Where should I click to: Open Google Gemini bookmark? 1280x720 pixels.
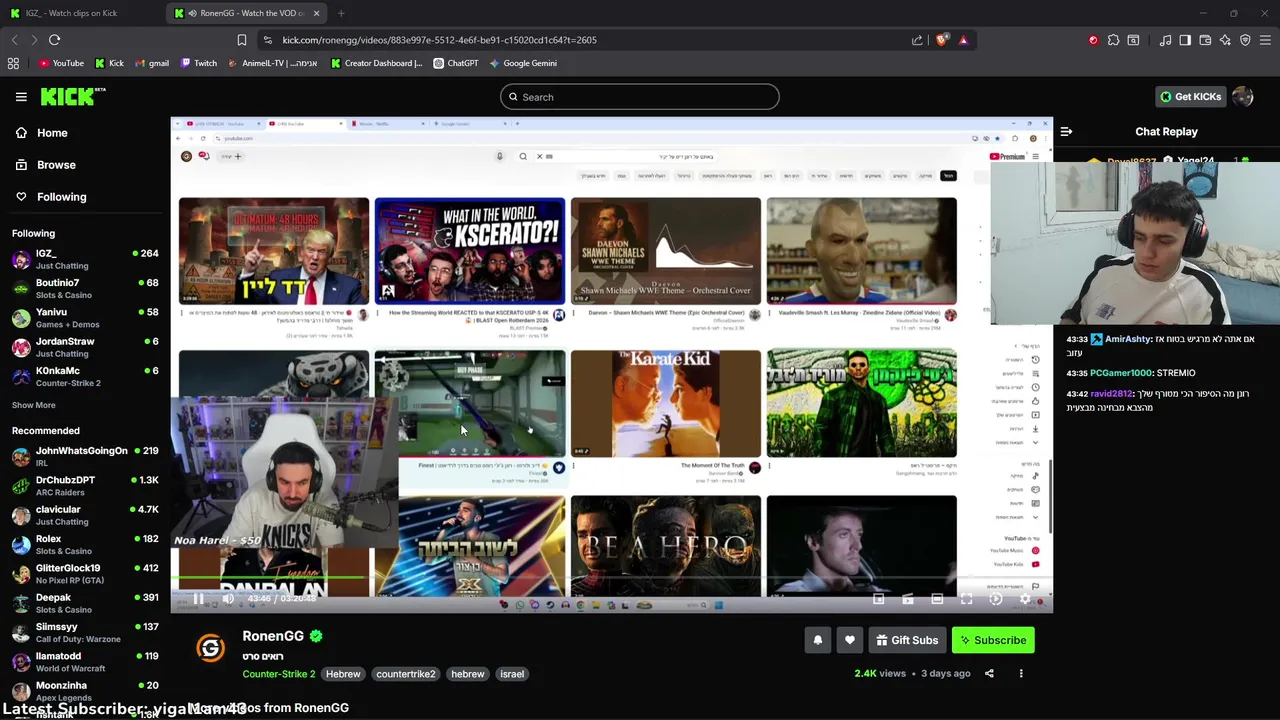click(523, 63)
